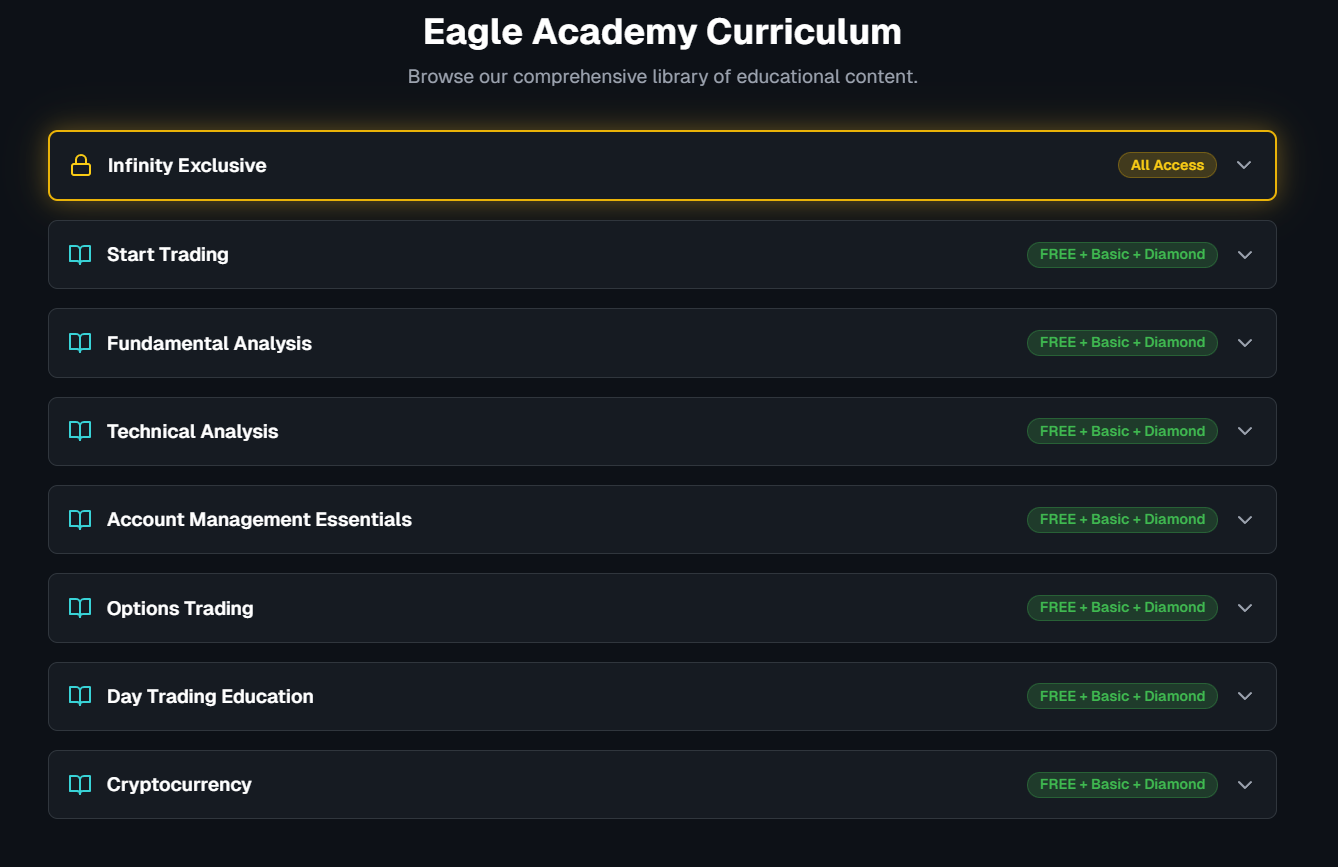Expand the Start Trading section

click(1245, 254)
